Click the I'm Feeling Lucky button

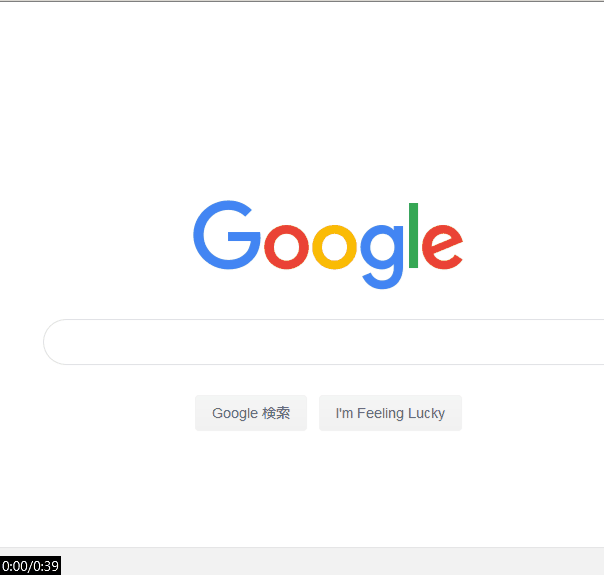[x=390, y=413]
